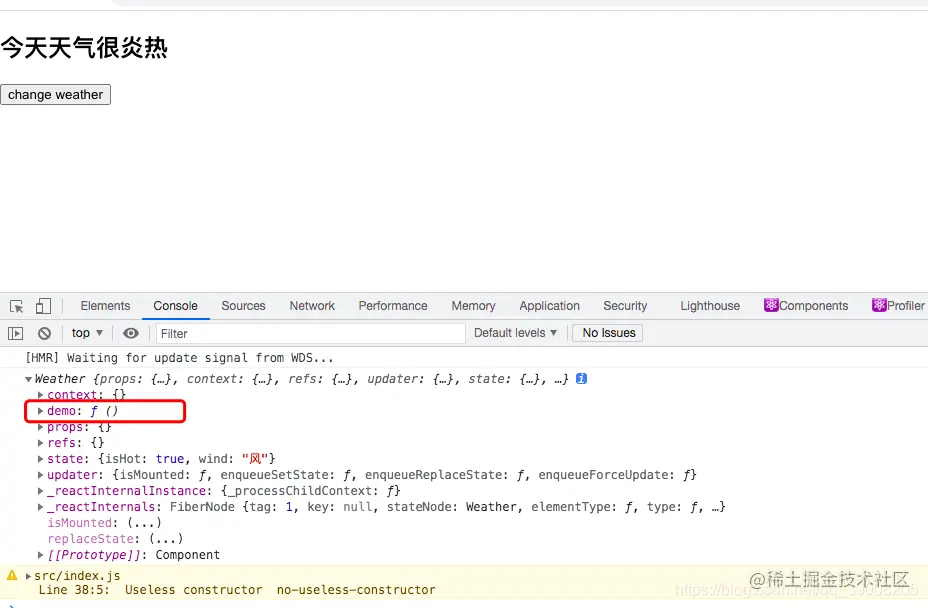Open the React Profiler tab
Image resolution: width=928 pixels, height=608 pixels.
898,306
